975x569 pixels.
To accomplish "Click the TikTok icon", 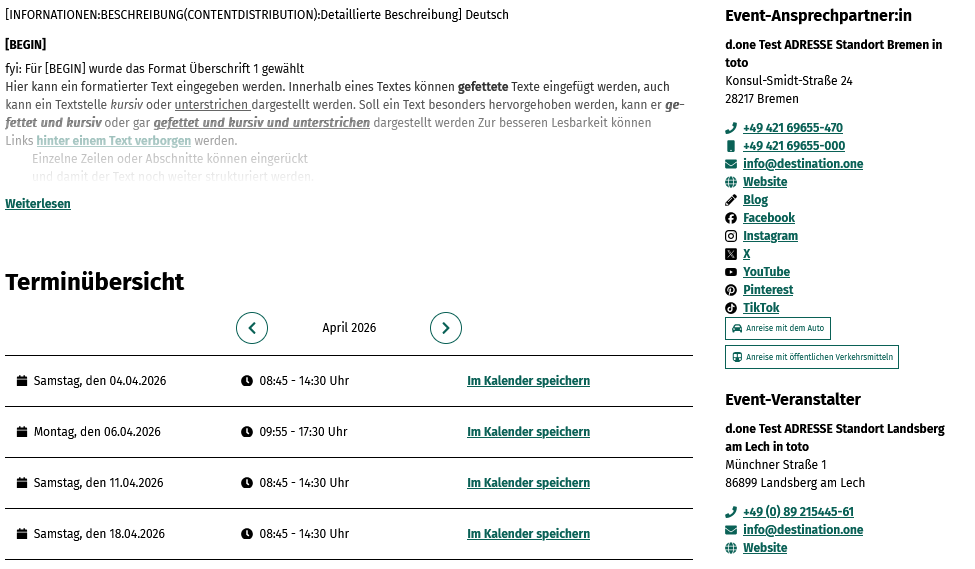I will pos(731,308).
